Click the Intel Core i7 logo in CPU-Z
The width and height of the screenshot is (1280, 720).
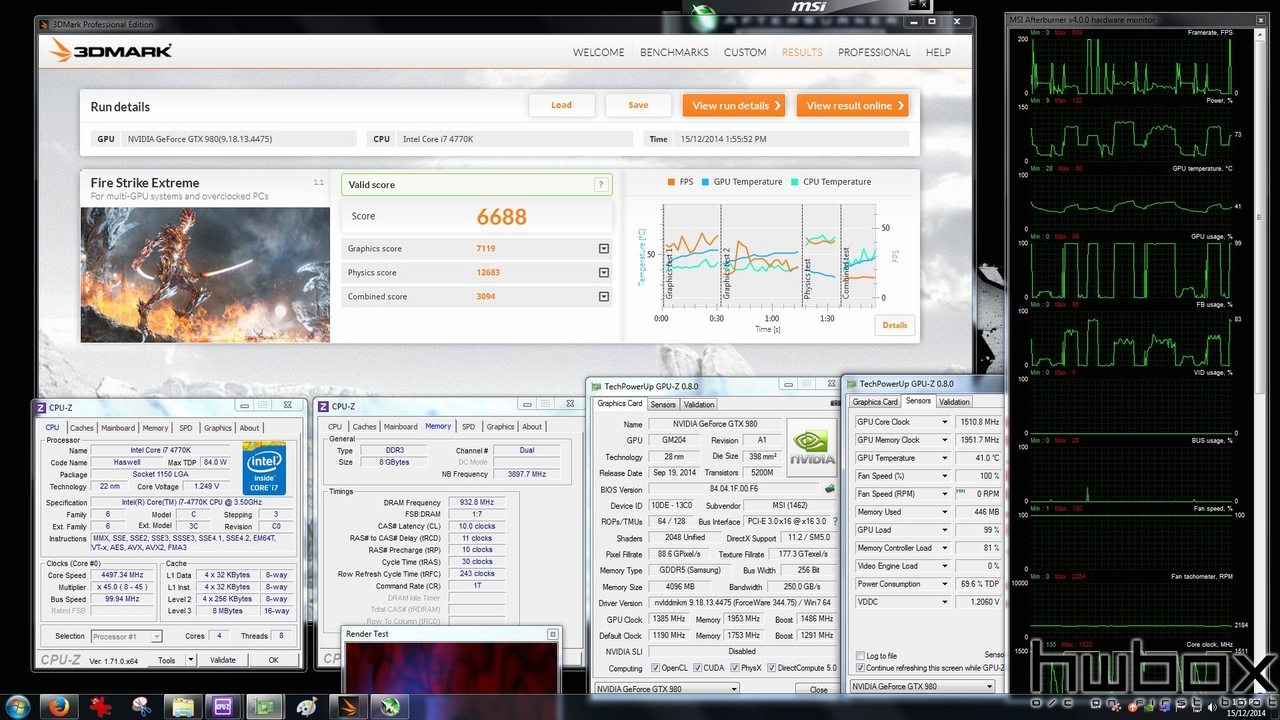[264, 468]
